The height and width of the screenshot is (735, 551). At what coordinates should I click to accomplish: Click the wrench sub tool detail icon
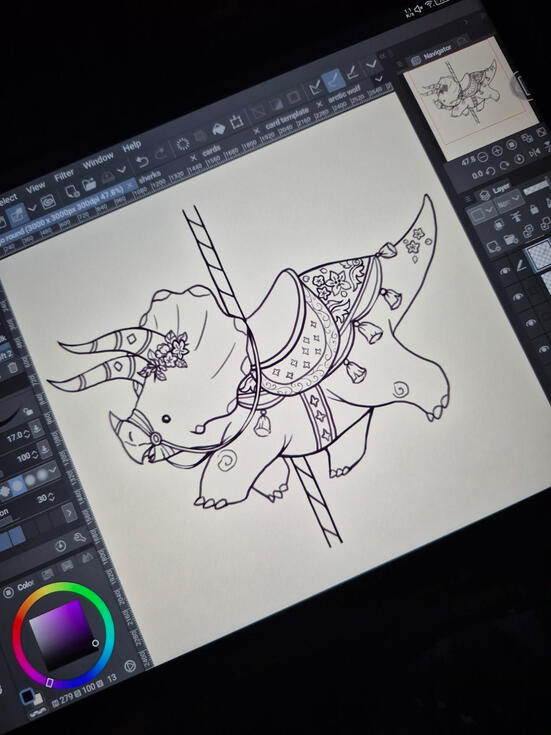(x=80, y=537)
